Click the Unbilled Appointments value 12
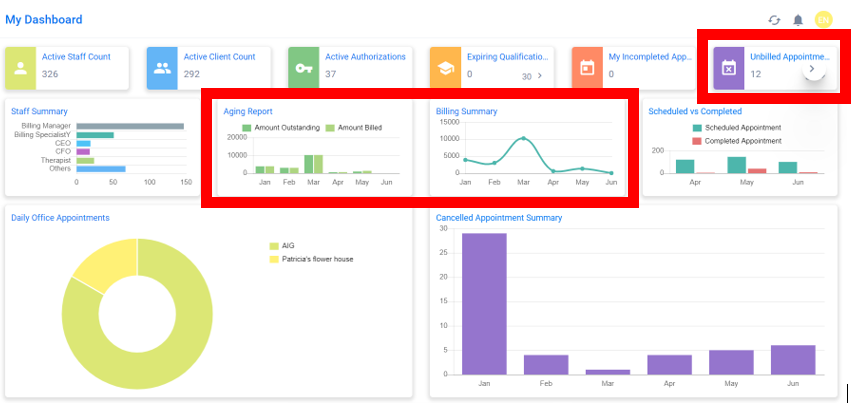The height and width of the screenshot is (405, 851). [755, 74]
